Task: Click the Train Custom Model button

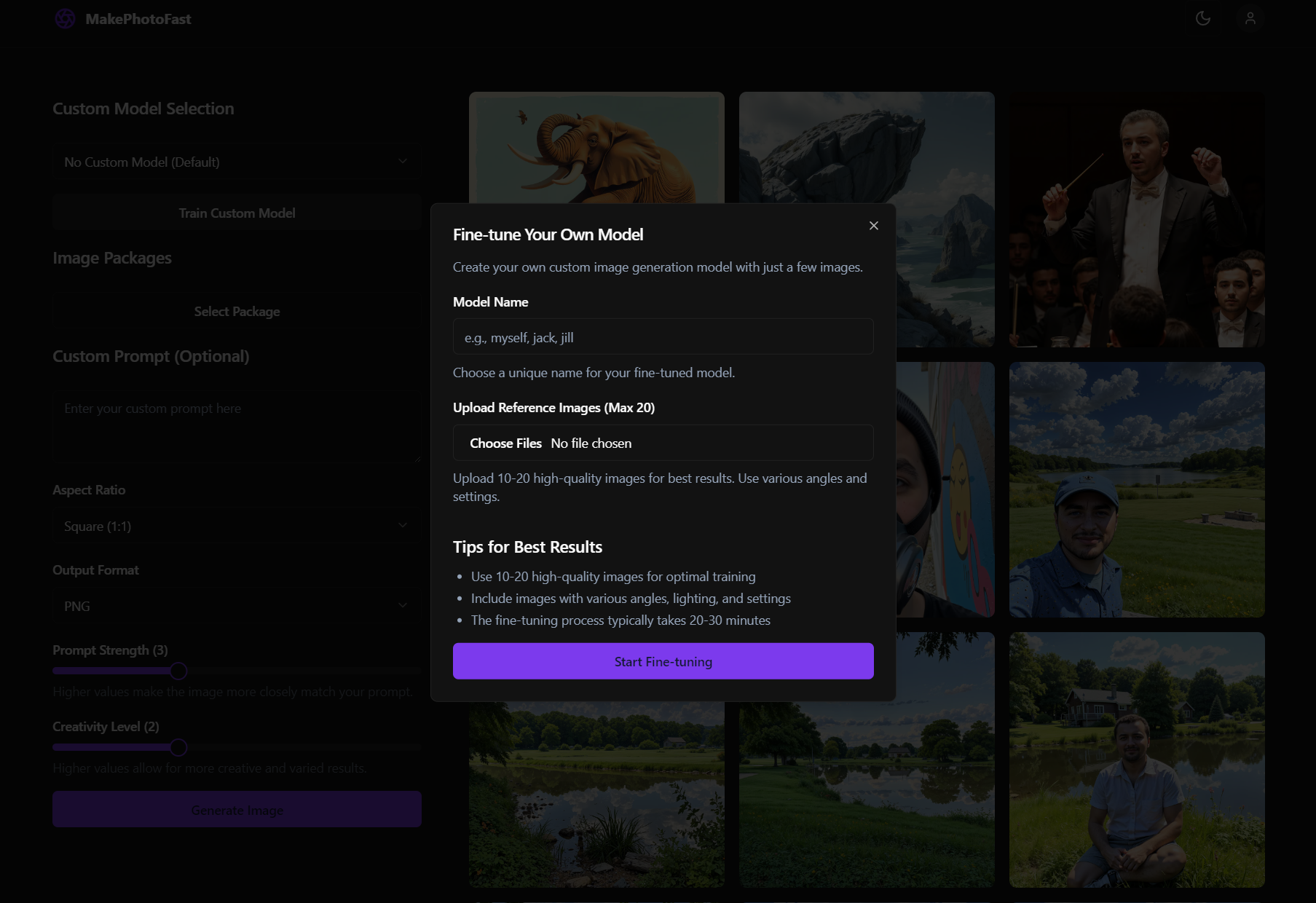Action: (237, 213)
